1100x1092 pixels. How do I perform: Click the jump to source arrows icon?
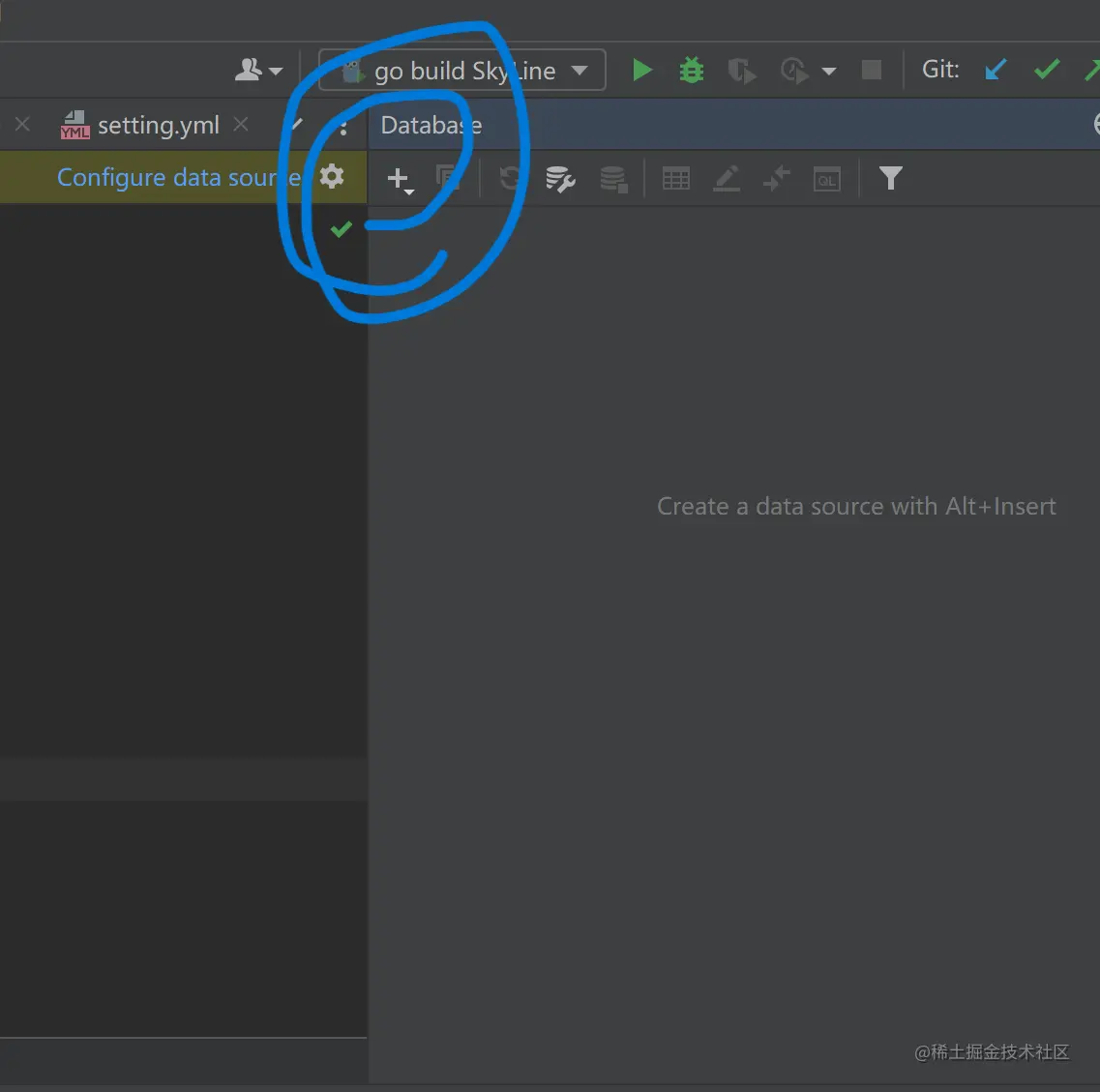tap(777, 178)
